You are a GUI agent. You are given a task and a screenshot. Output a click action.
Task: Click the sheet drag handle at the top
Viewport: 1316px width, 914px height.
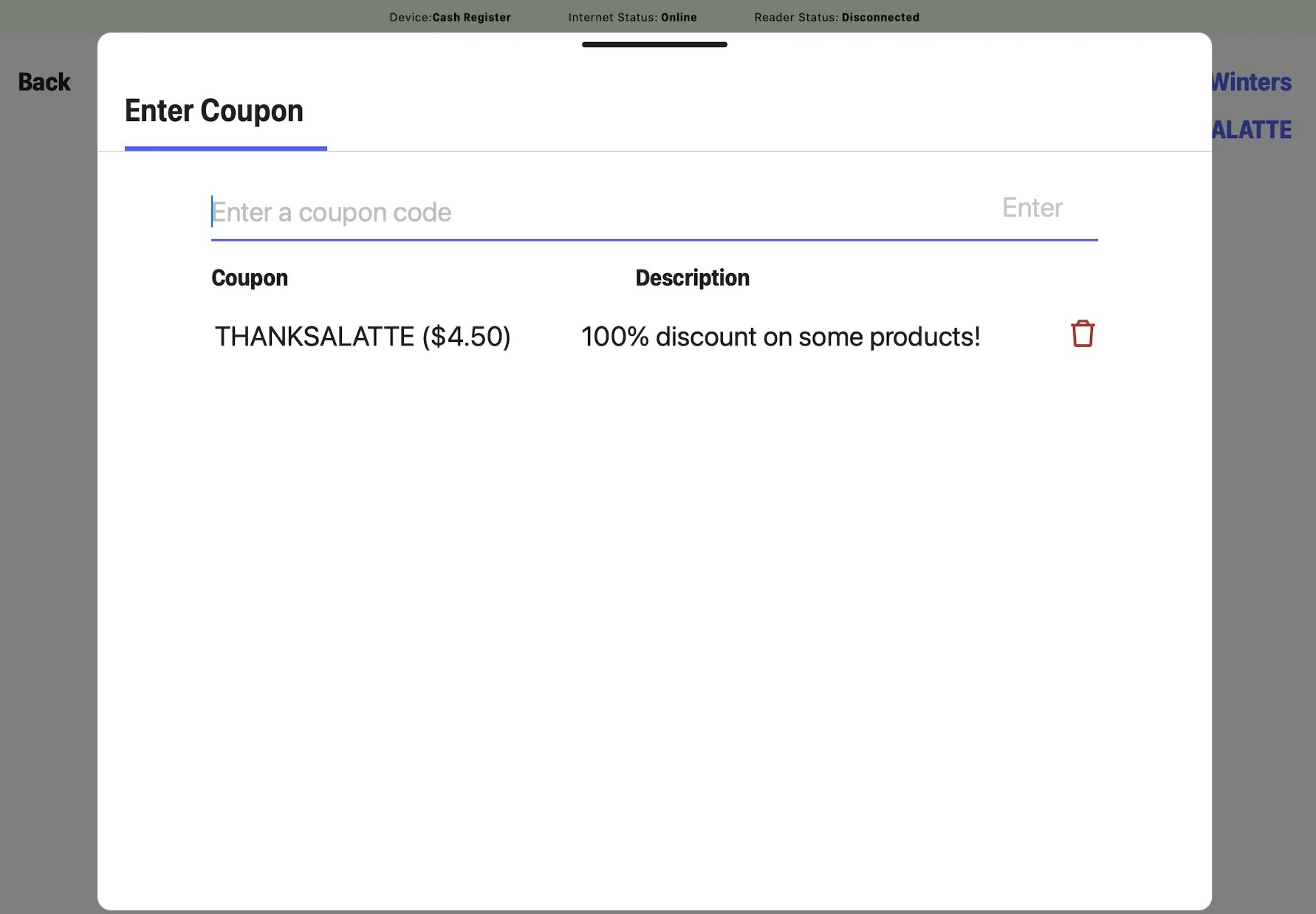click(654, 44)
